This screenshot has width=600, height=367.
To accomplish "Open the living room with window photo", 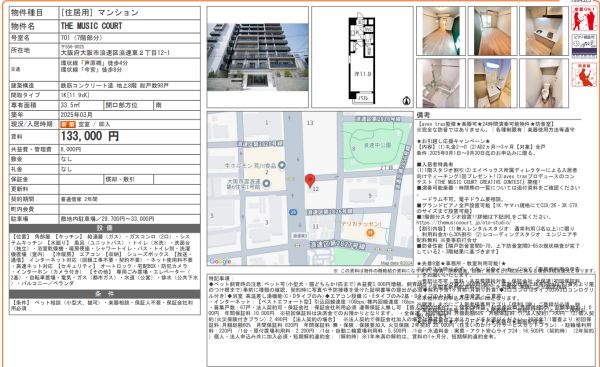I will tap(492, 31).
